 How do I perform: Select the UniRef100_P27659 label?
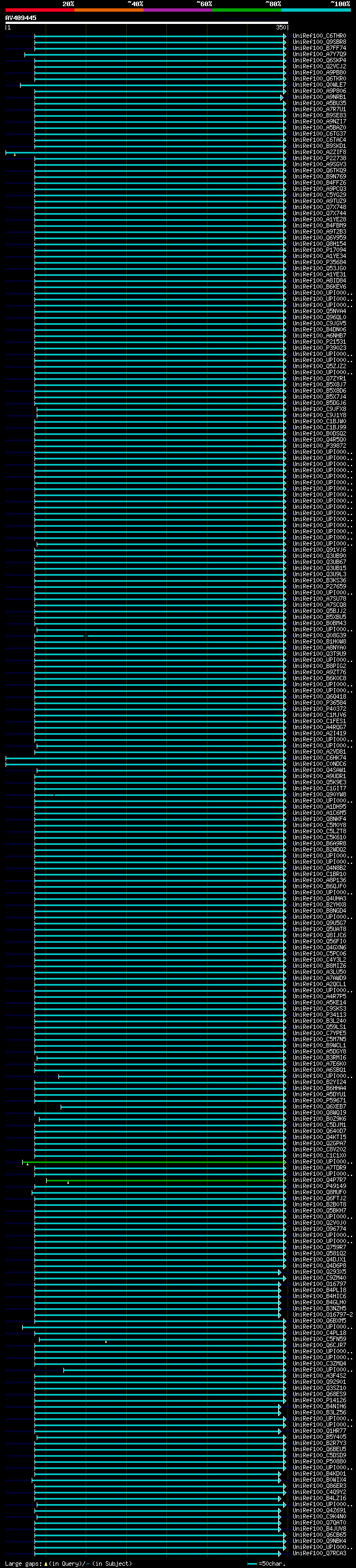point(319,586)
